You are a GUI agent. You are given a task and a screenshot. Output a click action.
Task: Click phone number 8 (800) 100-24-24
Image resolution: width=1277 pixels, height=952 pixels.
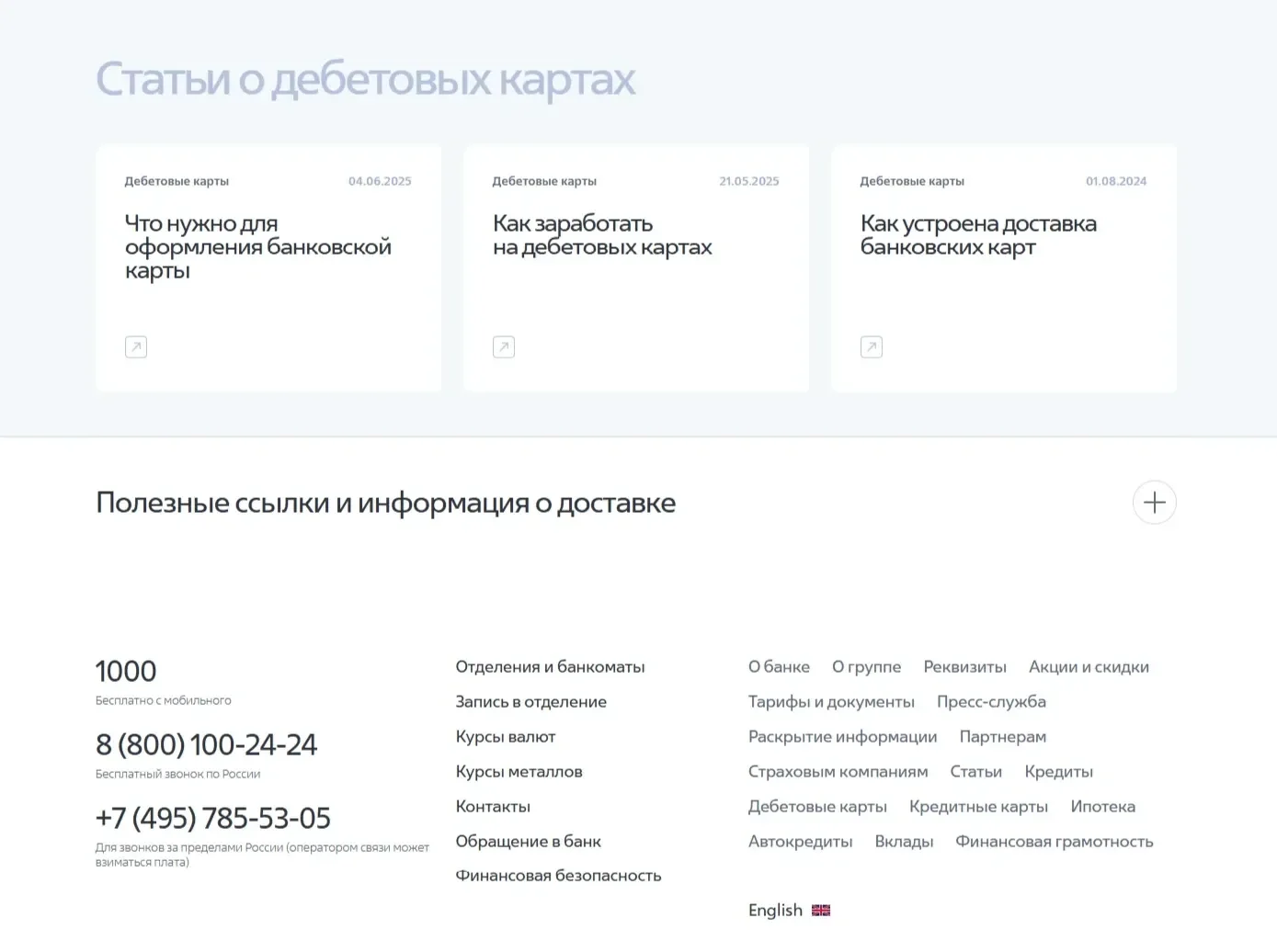[206, 744]
